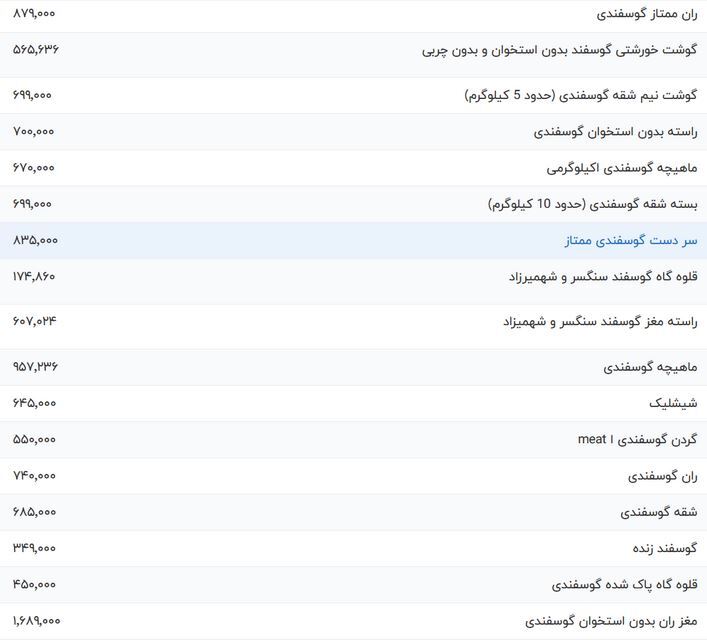Open 'راسته مغز گوسفند سنگسر و شهمیرزاد'
Image resolution: width=707 pixels, height=640 pixels.
600,321
